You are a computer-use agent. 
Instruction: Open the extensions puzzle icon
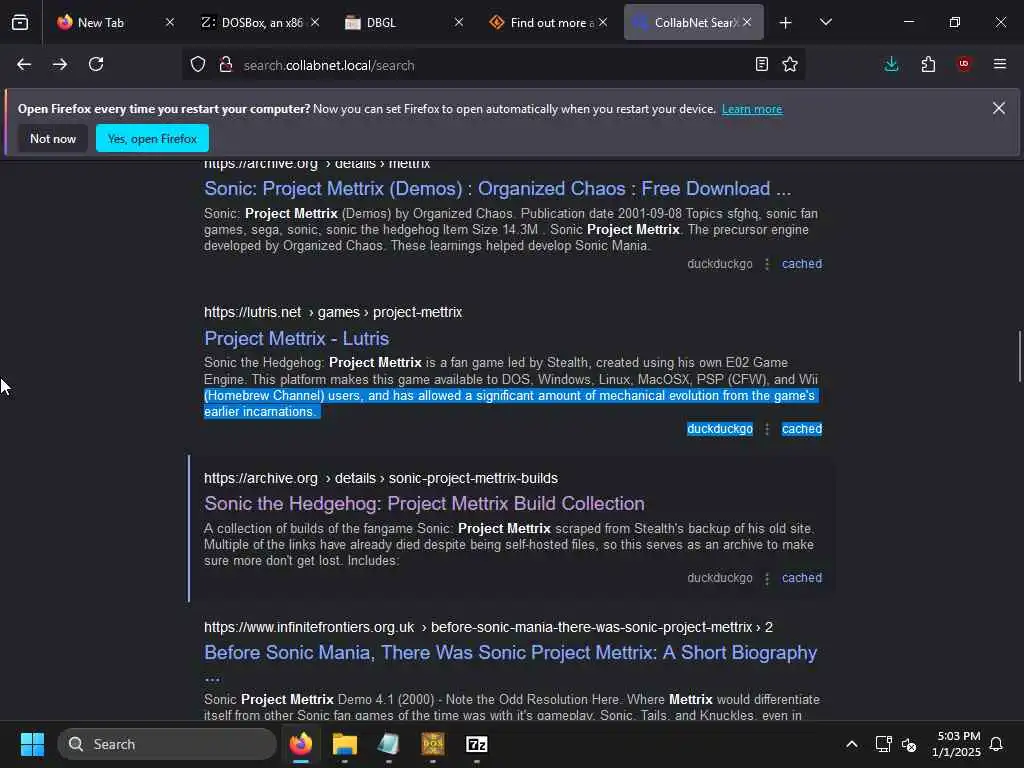[x=928, y=64]
